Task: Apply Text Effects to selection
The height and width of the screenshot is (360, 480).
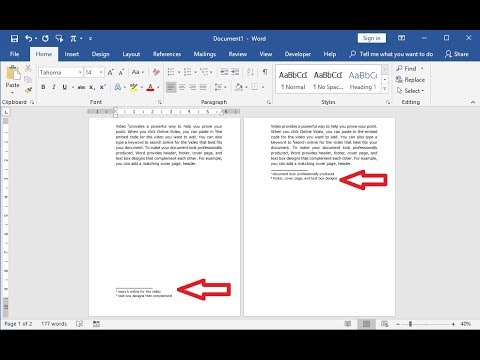Action: point(118,87)
